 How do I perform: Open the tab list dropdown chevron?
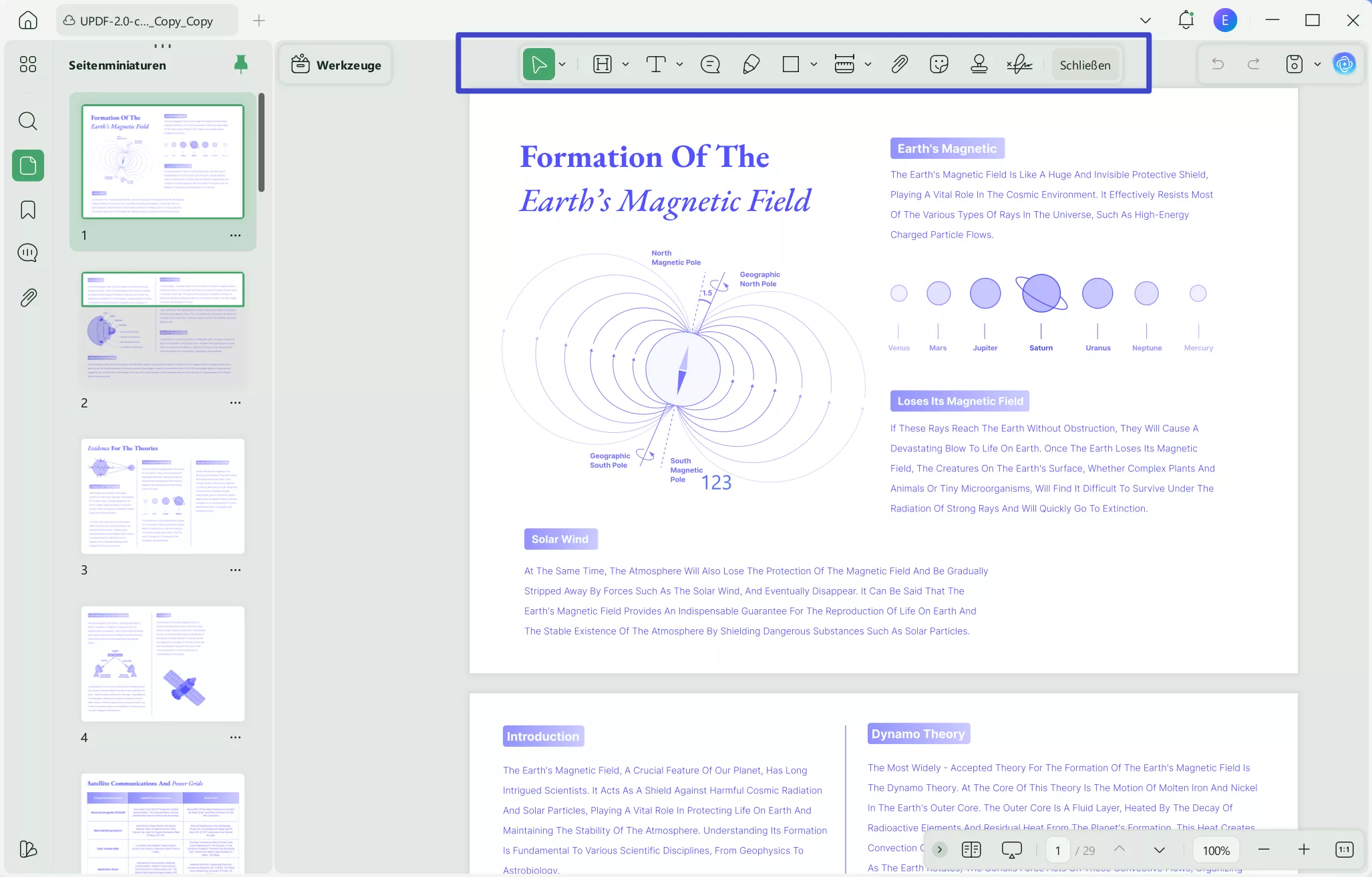1146,21
